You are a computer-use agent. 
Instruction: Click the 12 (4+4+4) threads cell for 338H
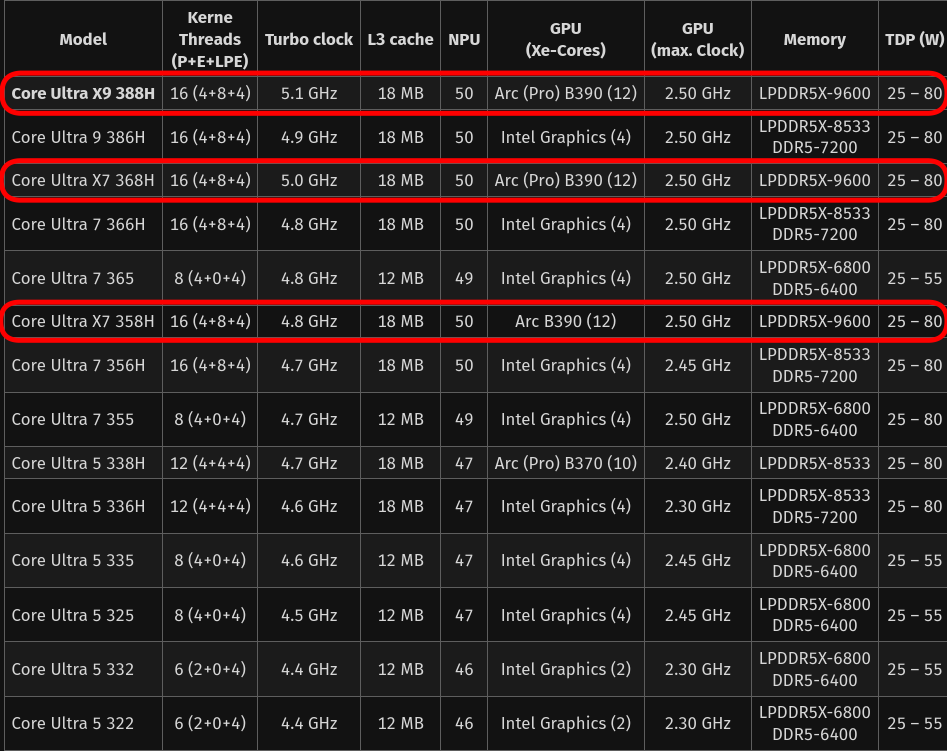click(210, 463)
